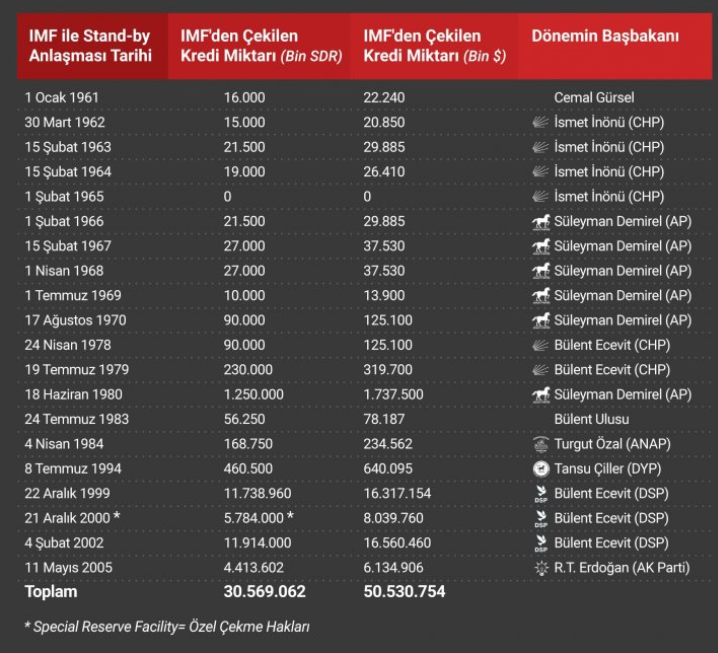Image resolution: width=718 pixels, height=653 pixels.
Task: Click DSP logo in 4 Şubat 2002 row
Action: coord(540,543)
